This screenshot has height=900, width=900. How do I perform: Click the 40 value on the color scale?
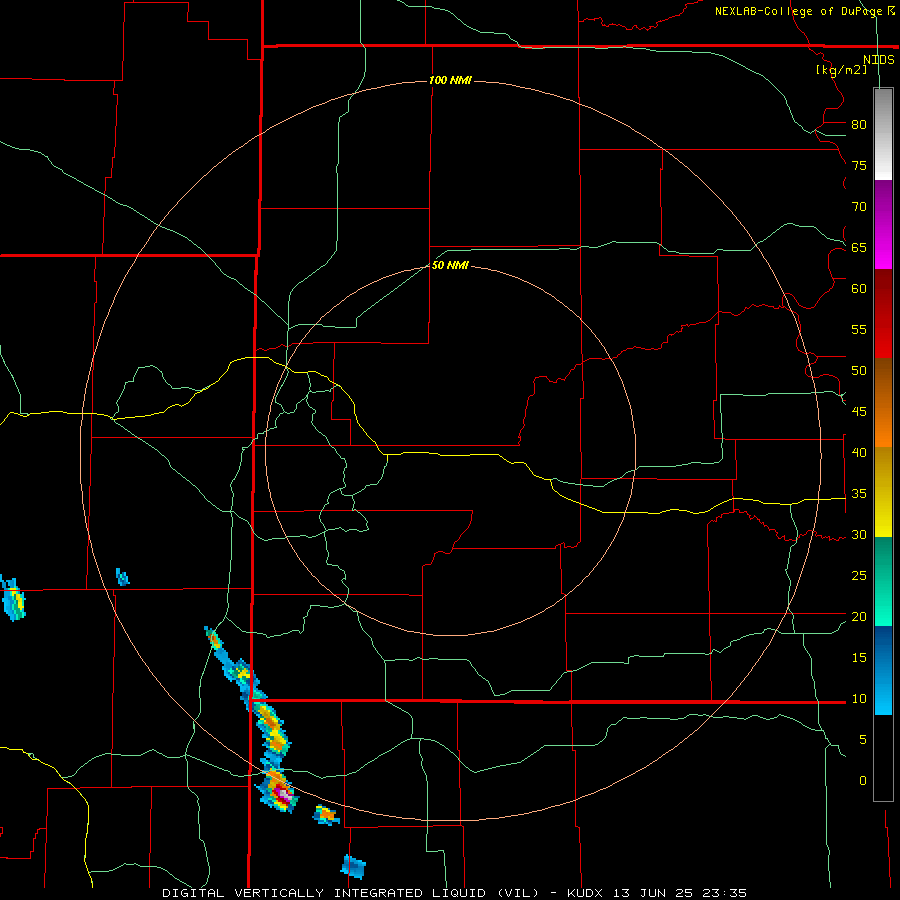[x=859, y=453]
